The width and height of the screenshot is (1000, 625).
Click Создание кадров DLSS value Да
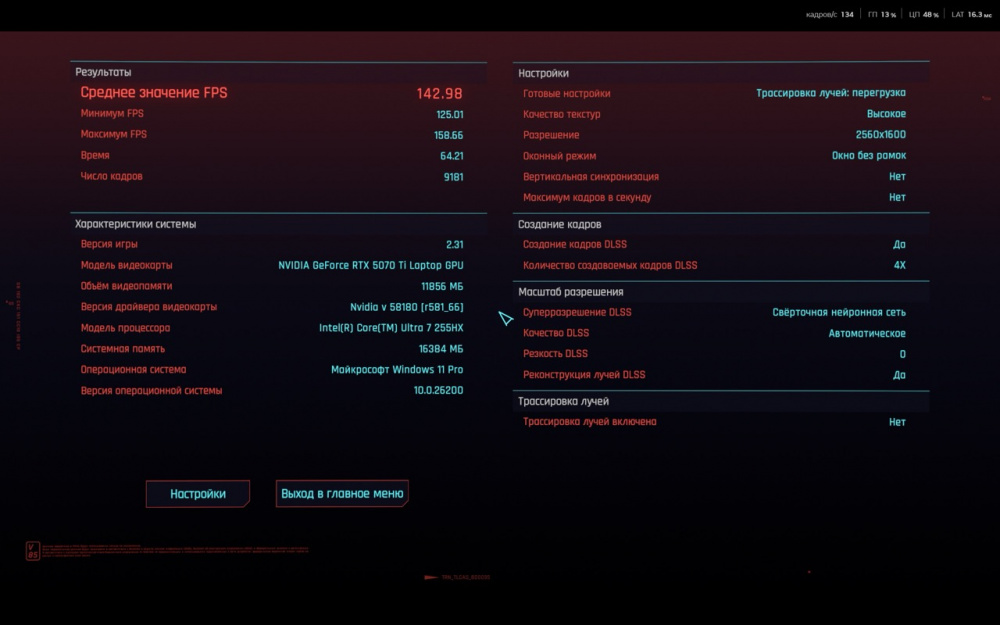click(899, 245)
